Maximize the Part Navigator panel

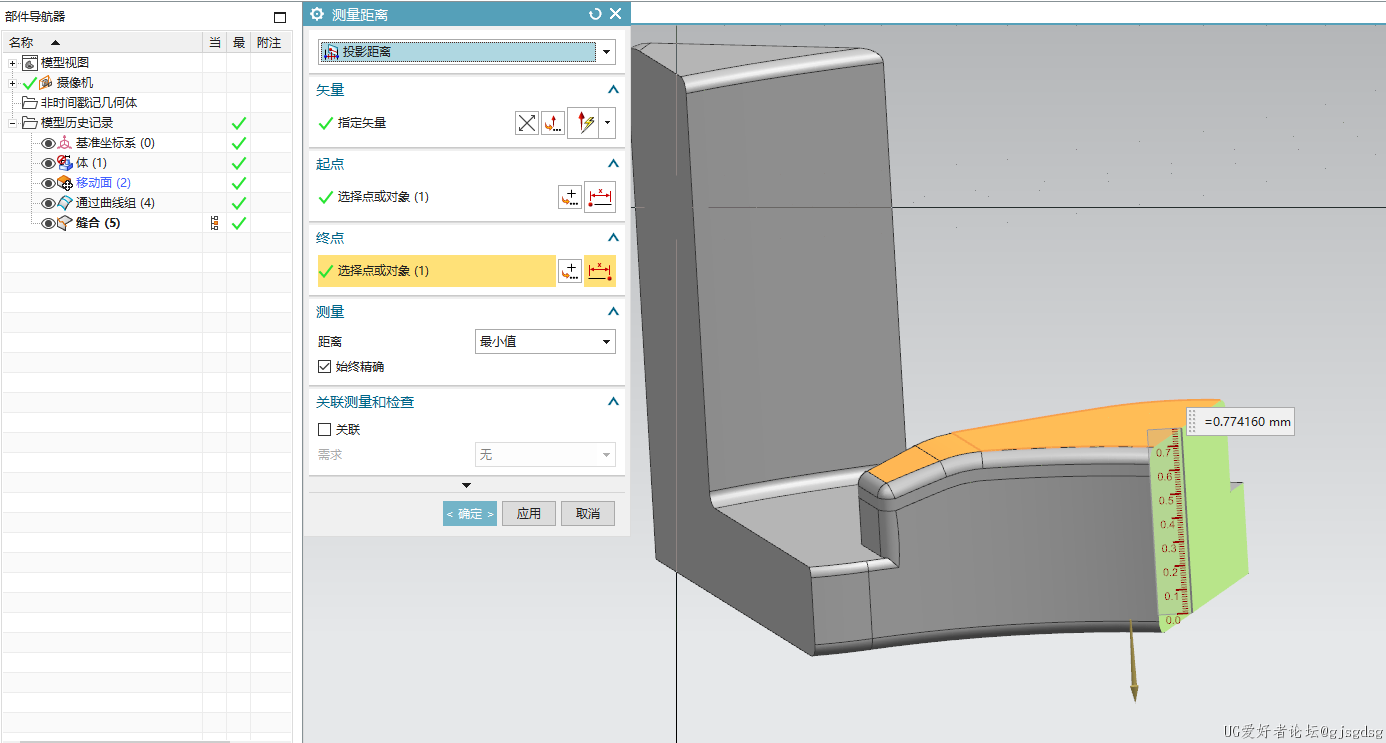click(x=280, y=17)
